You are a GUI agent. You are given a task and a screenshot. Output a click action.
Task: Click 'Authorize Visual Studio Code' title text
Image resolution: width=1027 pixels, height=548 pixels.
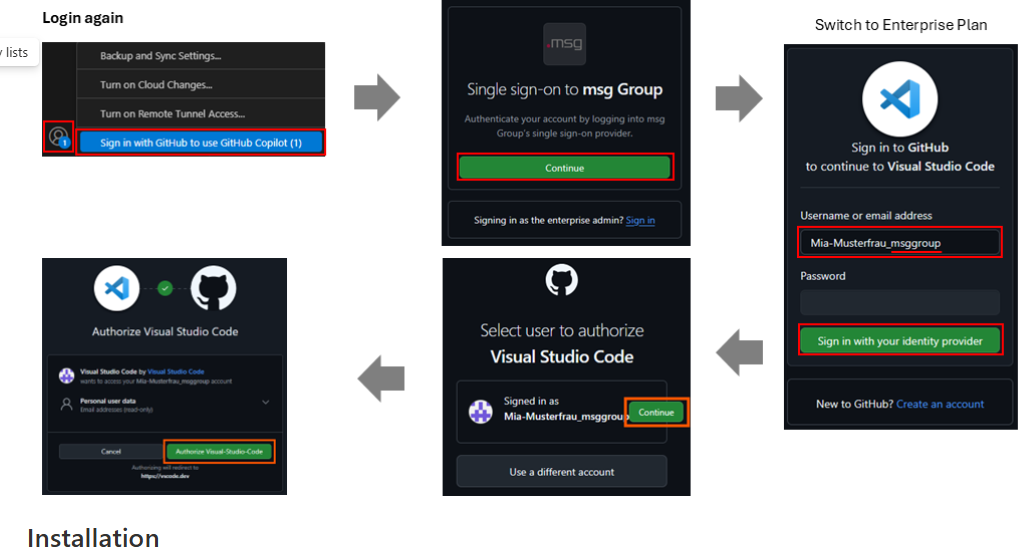pos(165,331)
